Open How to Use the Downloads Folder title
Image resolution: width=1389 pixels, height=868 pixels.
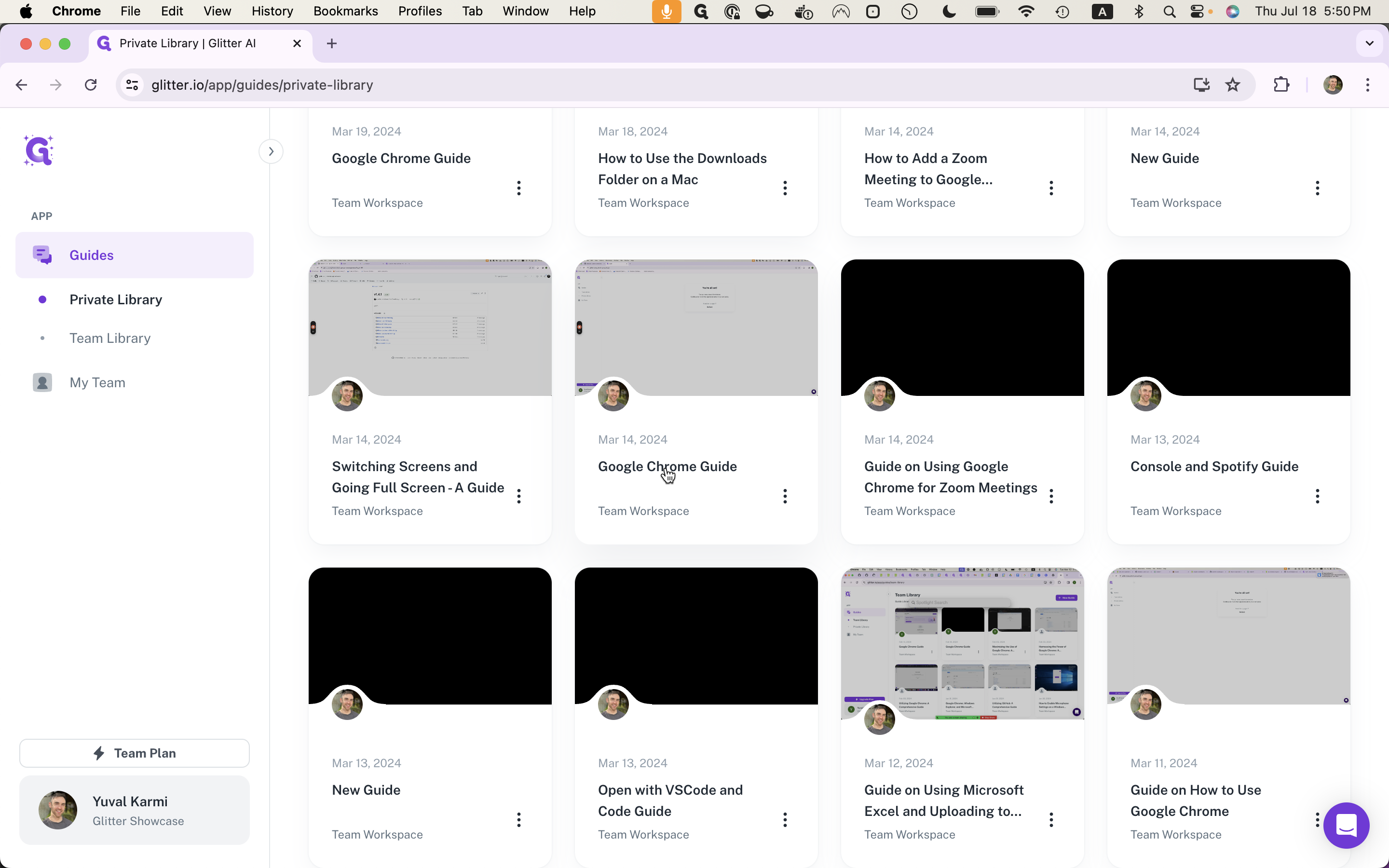pyautogui.click(x=682, y=169)
